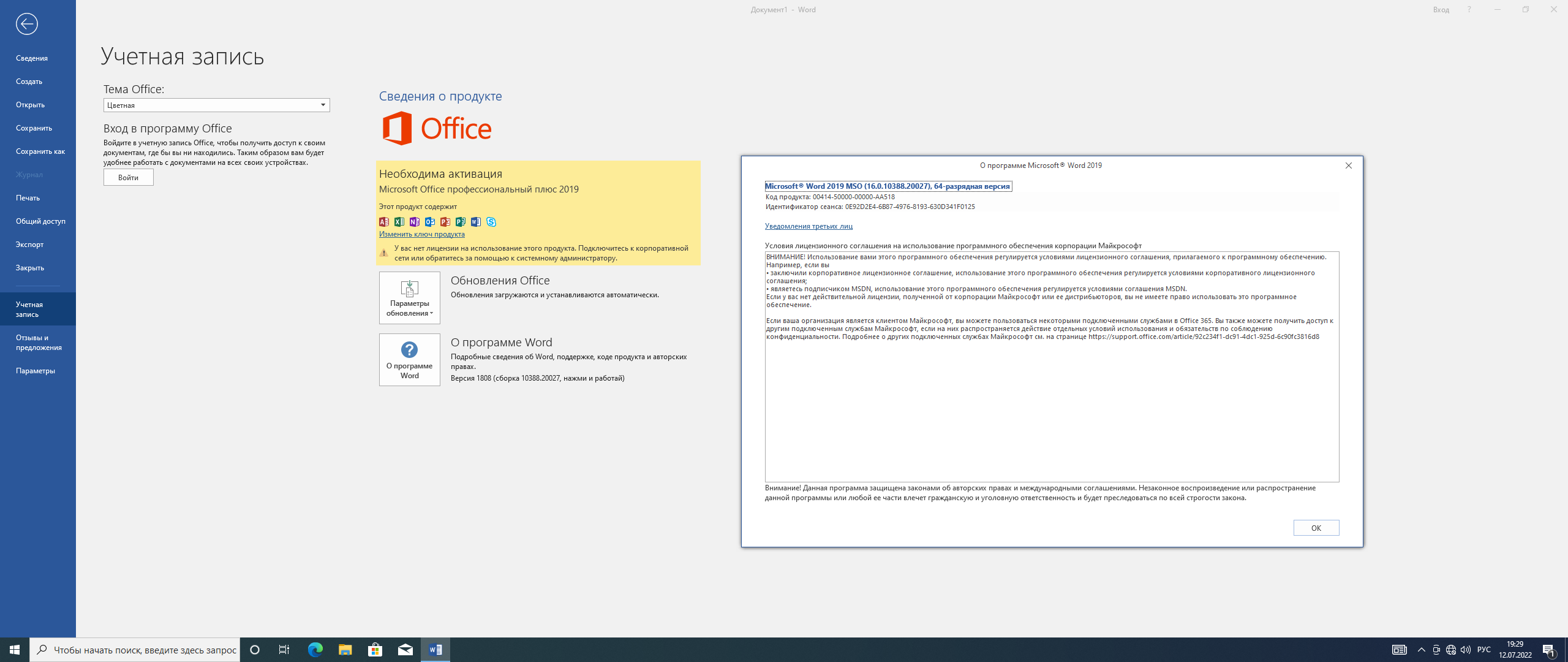Click the Изменить ключ продукта link
1568x662 pixels.
click(x=421, y=234)
